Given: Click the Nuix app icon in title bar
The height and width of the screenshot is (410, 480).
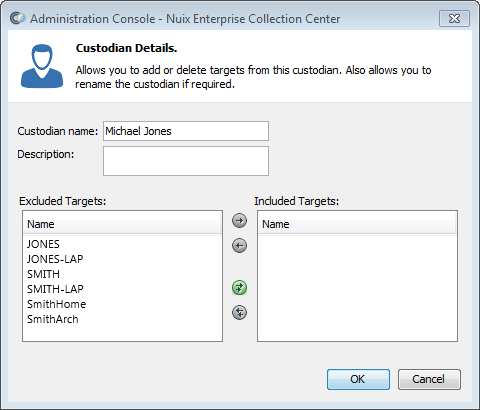Looking at the screenshot, I should [x=17, y=18].
